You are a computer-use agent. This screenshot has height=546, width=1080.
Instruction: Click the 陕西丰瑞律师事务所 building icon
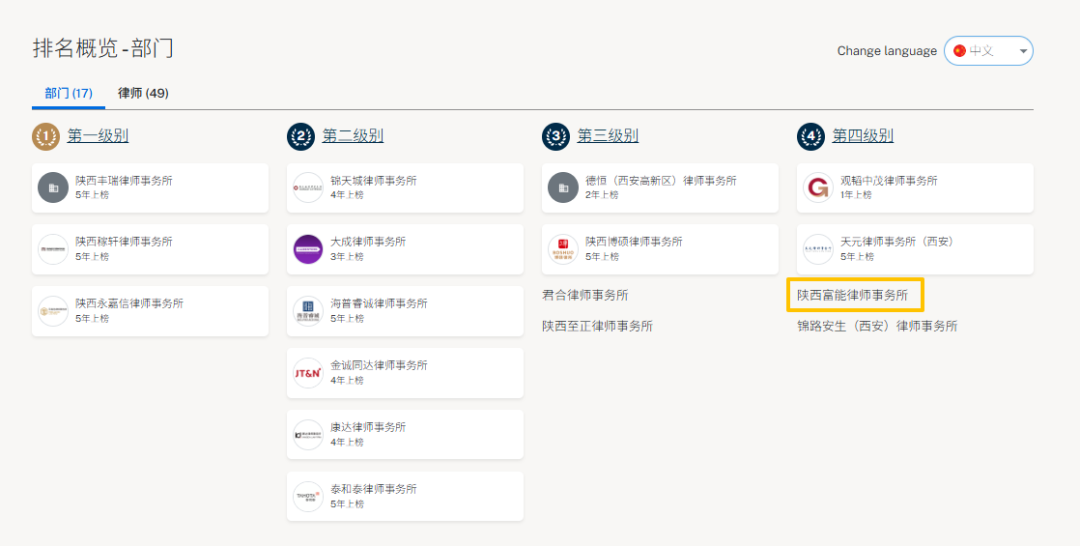tap(53, 188)
